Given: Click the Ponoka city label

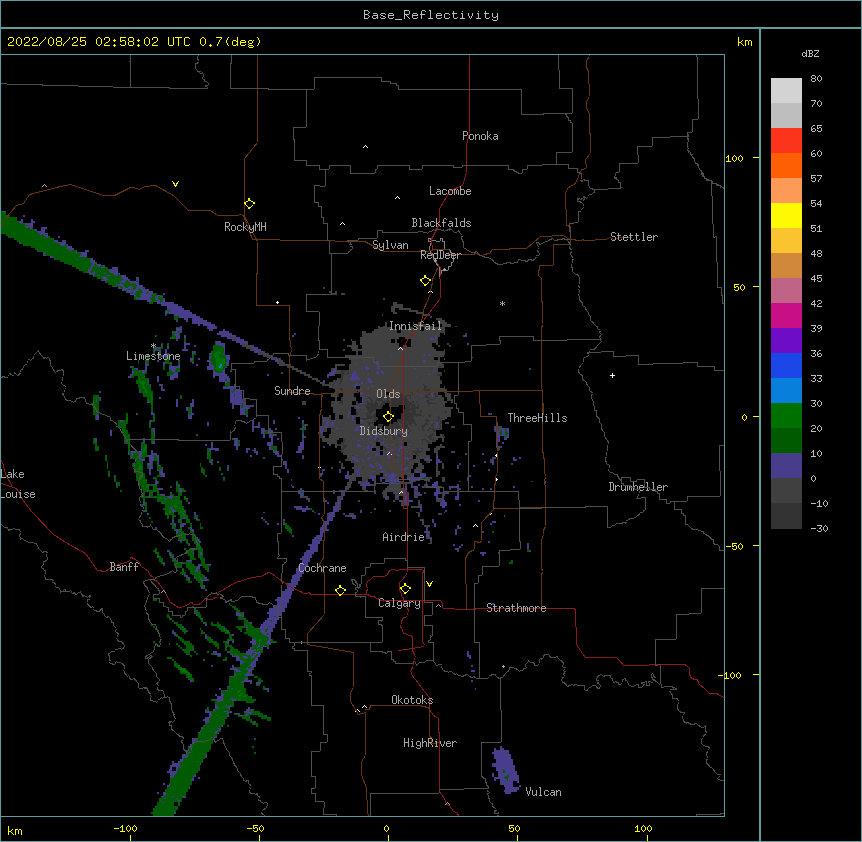Looking at the screenshot, I should click(x=480, y=136).
